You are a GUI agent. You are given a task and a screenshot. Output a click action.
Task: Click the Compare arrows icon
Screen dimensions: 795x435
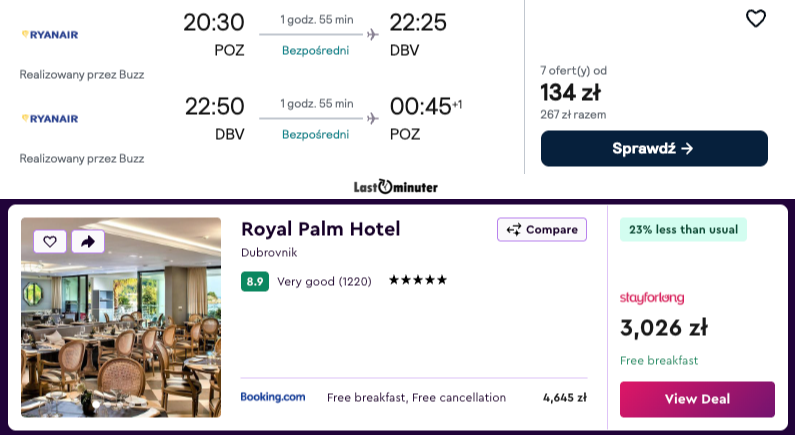click(x=514, y=230)
